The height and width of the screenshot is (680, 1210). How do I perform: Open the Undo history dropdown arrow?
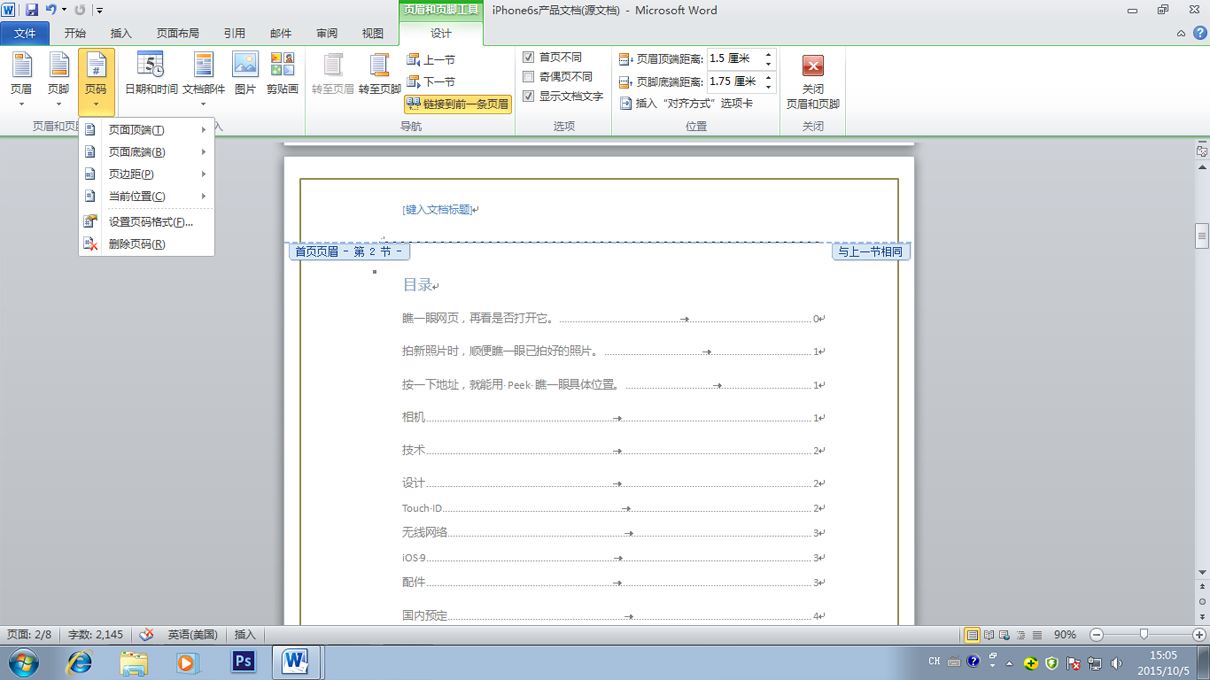64,10
